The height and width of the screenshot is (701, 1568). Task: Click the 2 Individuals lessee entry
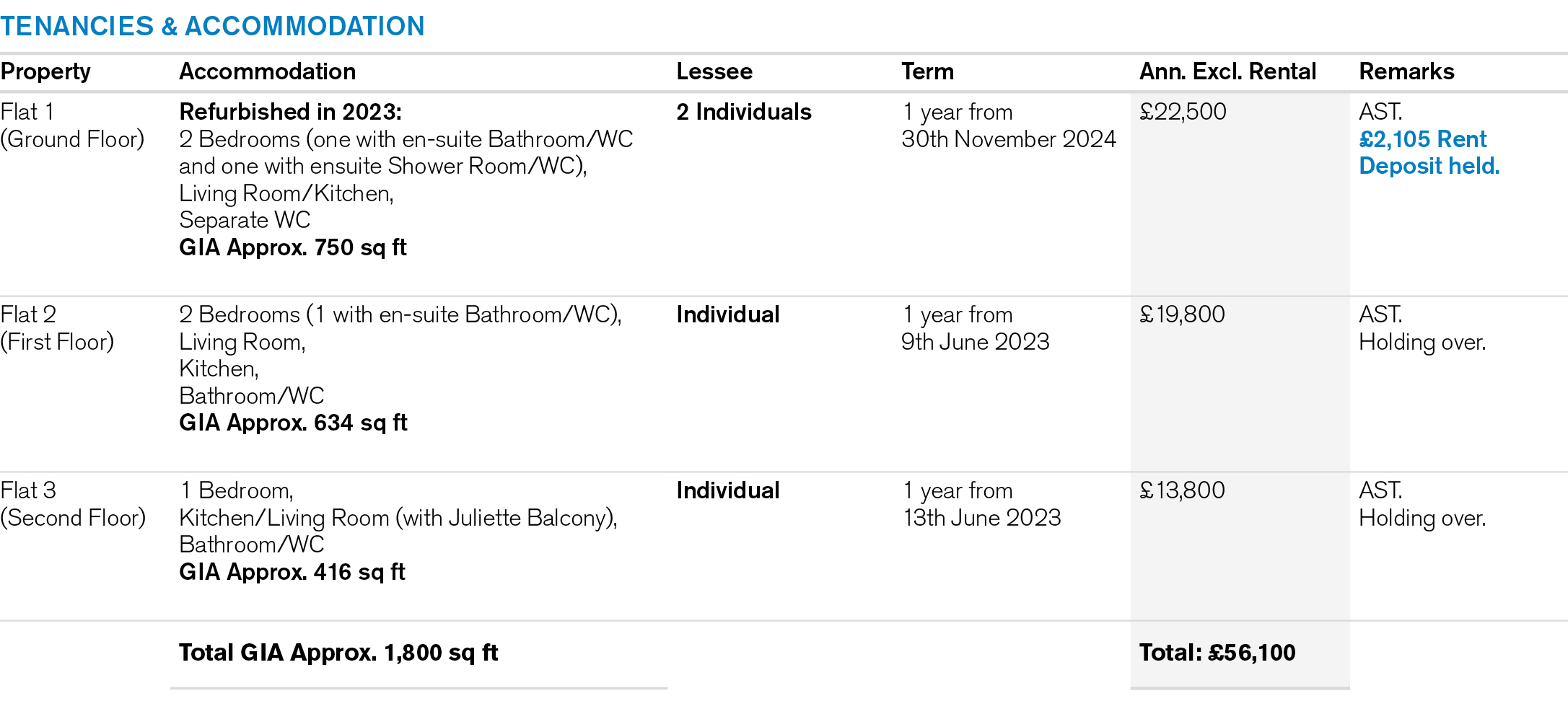(x=744, y=112)
